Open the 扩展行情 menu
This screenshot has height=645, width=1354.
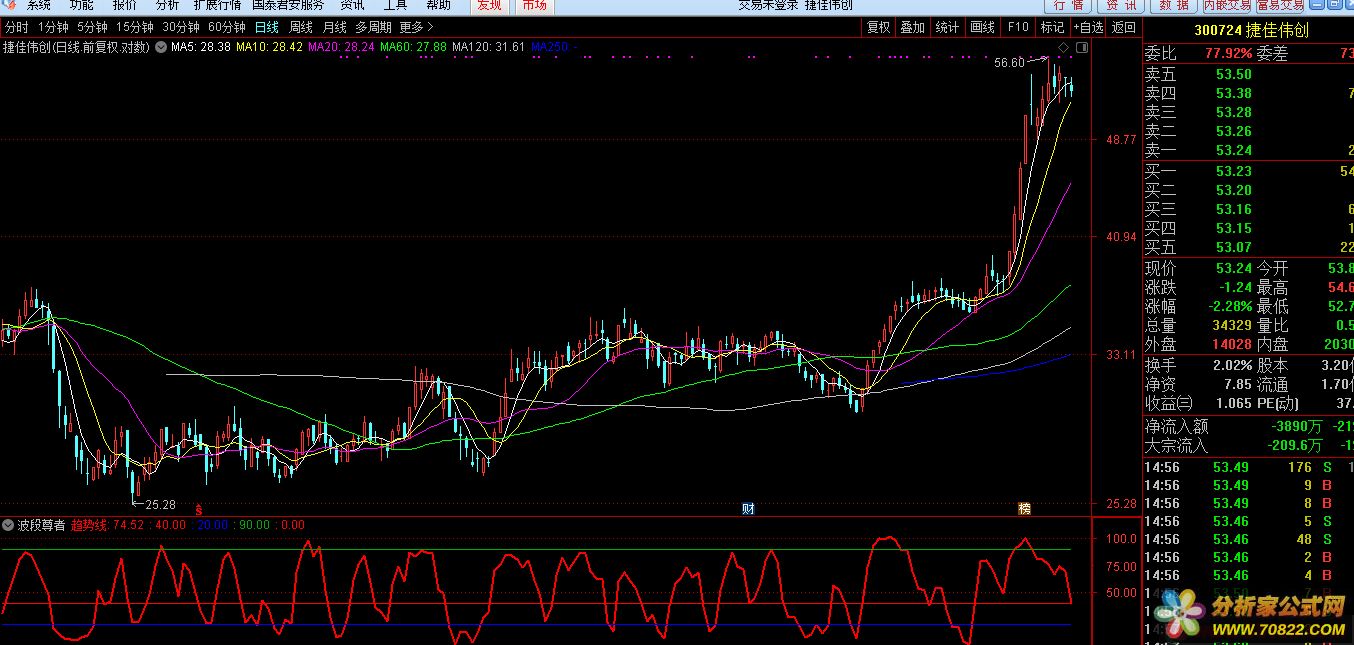217,5
